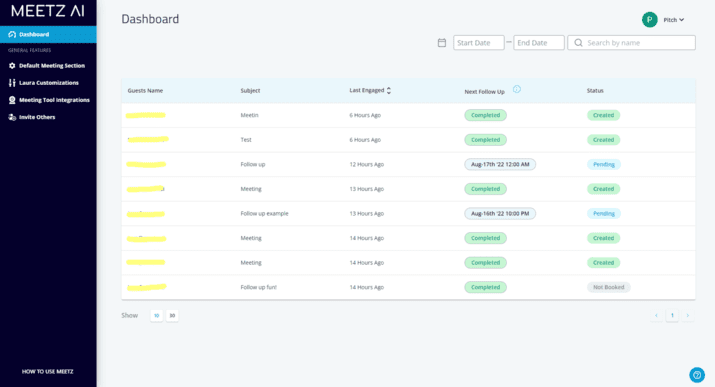The width and height of the screenshot is (715, 387).
Task: Open HOW TO USE MEETZ link
Action: (x=48, y=372)
